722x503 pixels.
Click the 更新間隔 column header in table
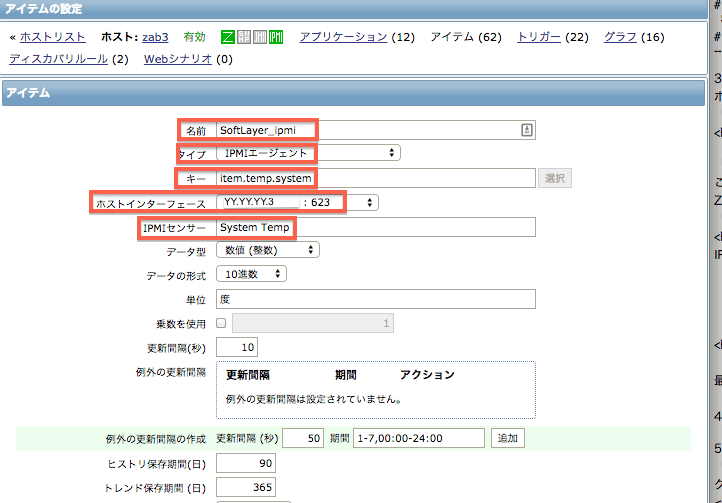tap(248, 374)
